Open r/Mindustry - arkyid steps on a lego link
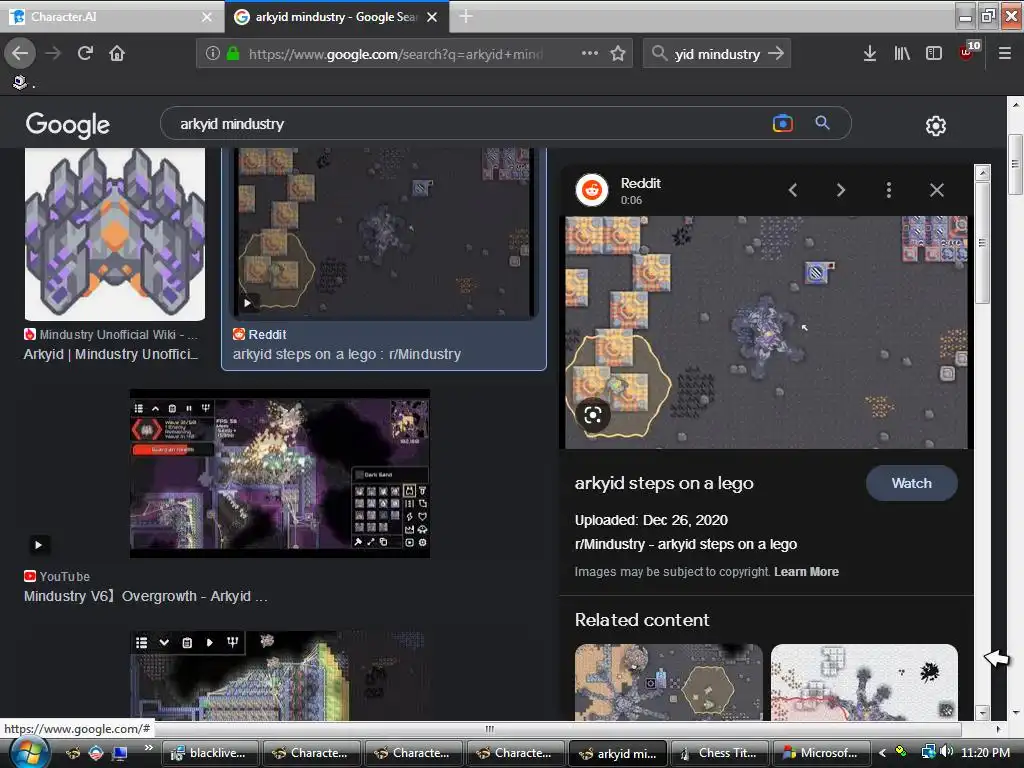The width and height of the screenshot is (1024, 768). click(686, 544)
